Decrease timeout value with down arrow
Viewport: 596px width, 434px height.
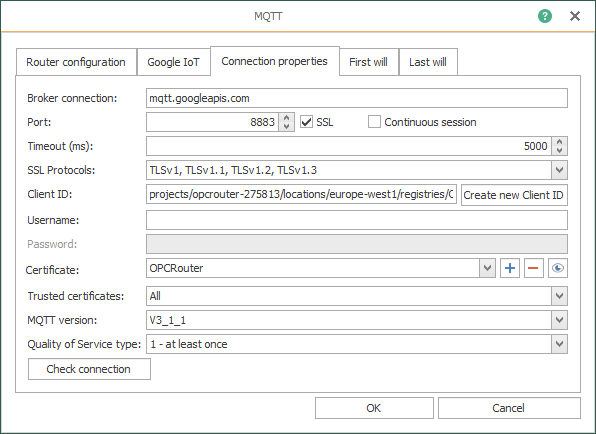click(x=559, y=150)
